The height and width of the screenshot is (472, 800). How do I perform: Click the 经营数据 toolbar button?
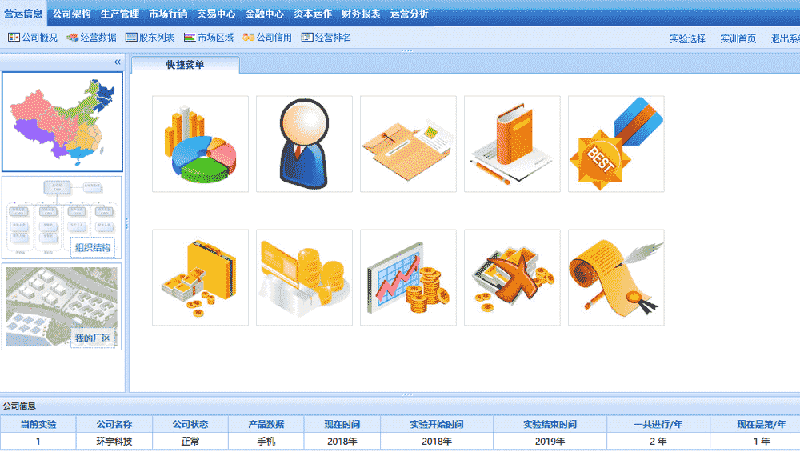click(x=92, y=38)
